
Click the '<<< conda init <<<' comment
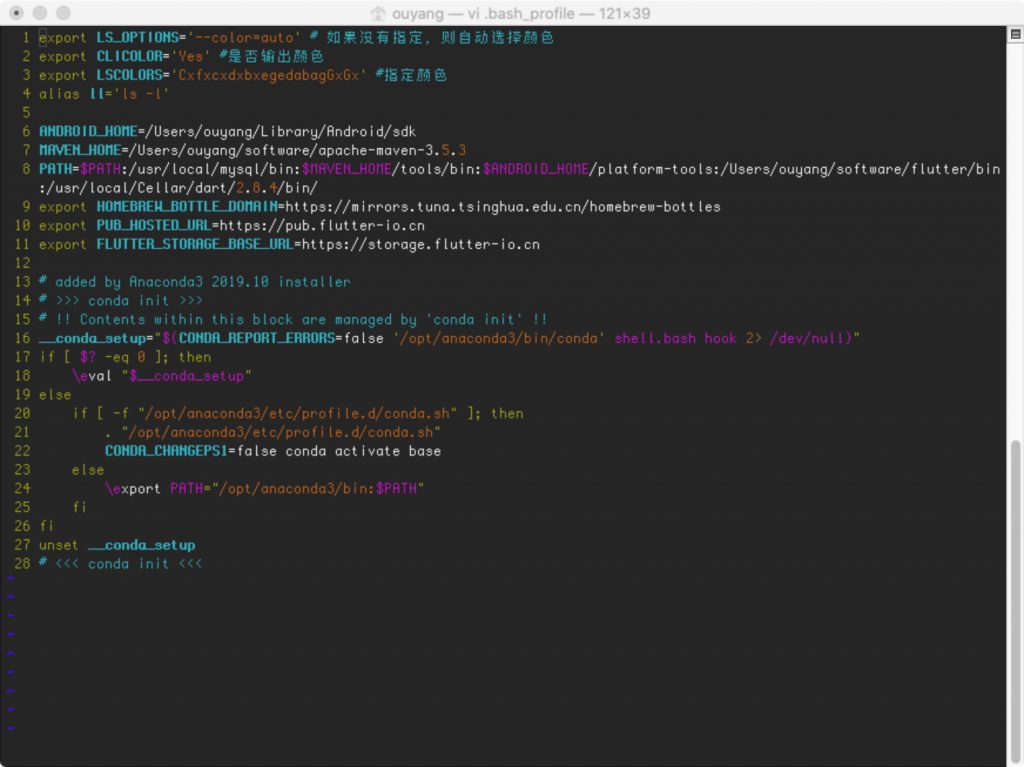tap(121, 564)
